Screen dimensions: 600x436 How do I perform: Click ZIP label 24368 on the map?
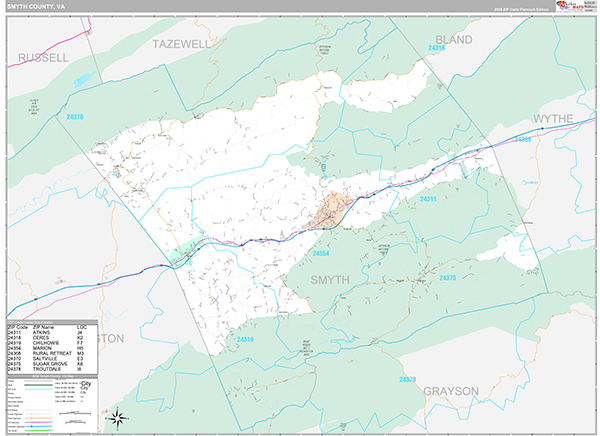[523, 139]
